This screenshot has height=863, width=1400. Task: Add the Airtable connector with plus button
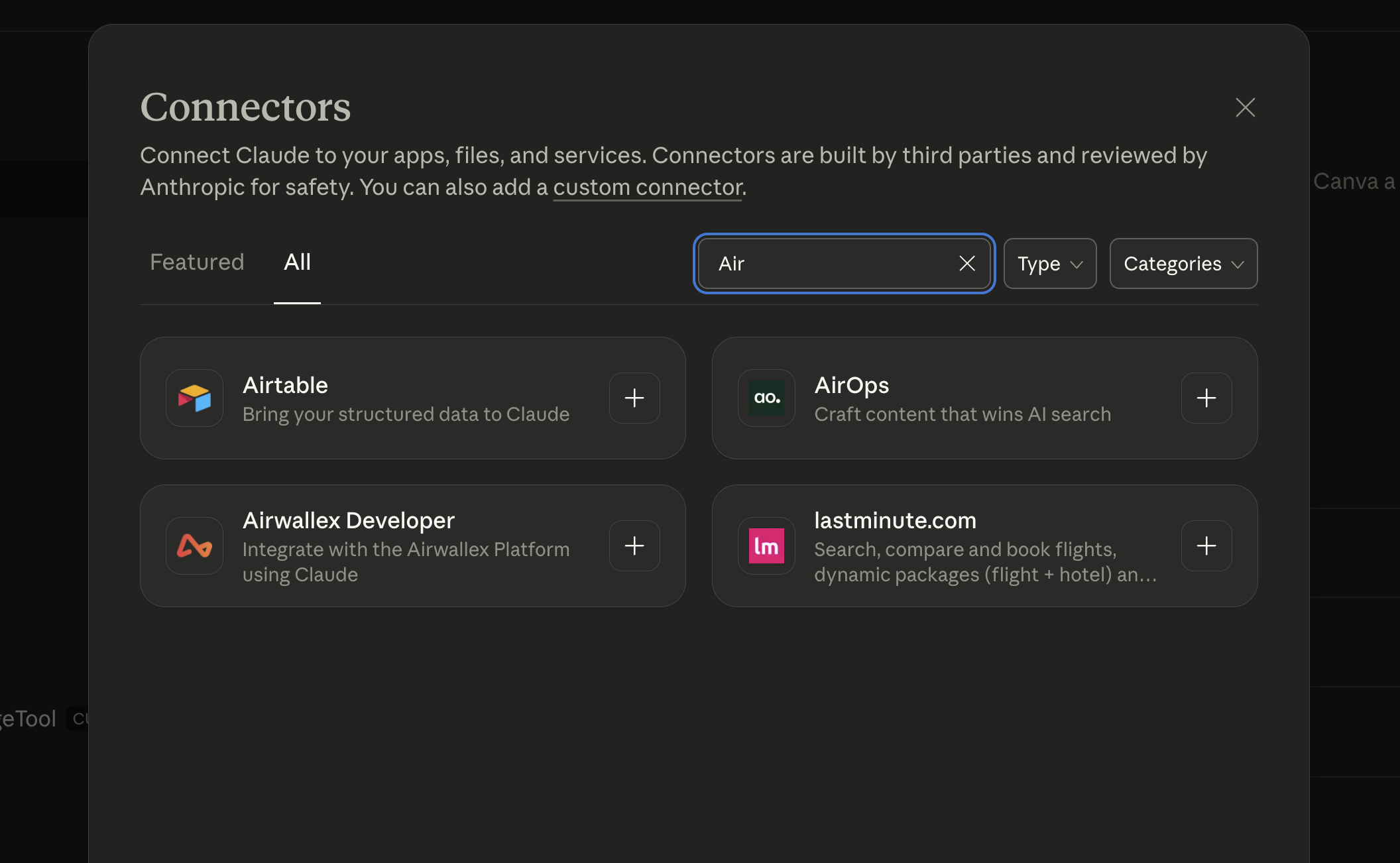coord(634,398)
